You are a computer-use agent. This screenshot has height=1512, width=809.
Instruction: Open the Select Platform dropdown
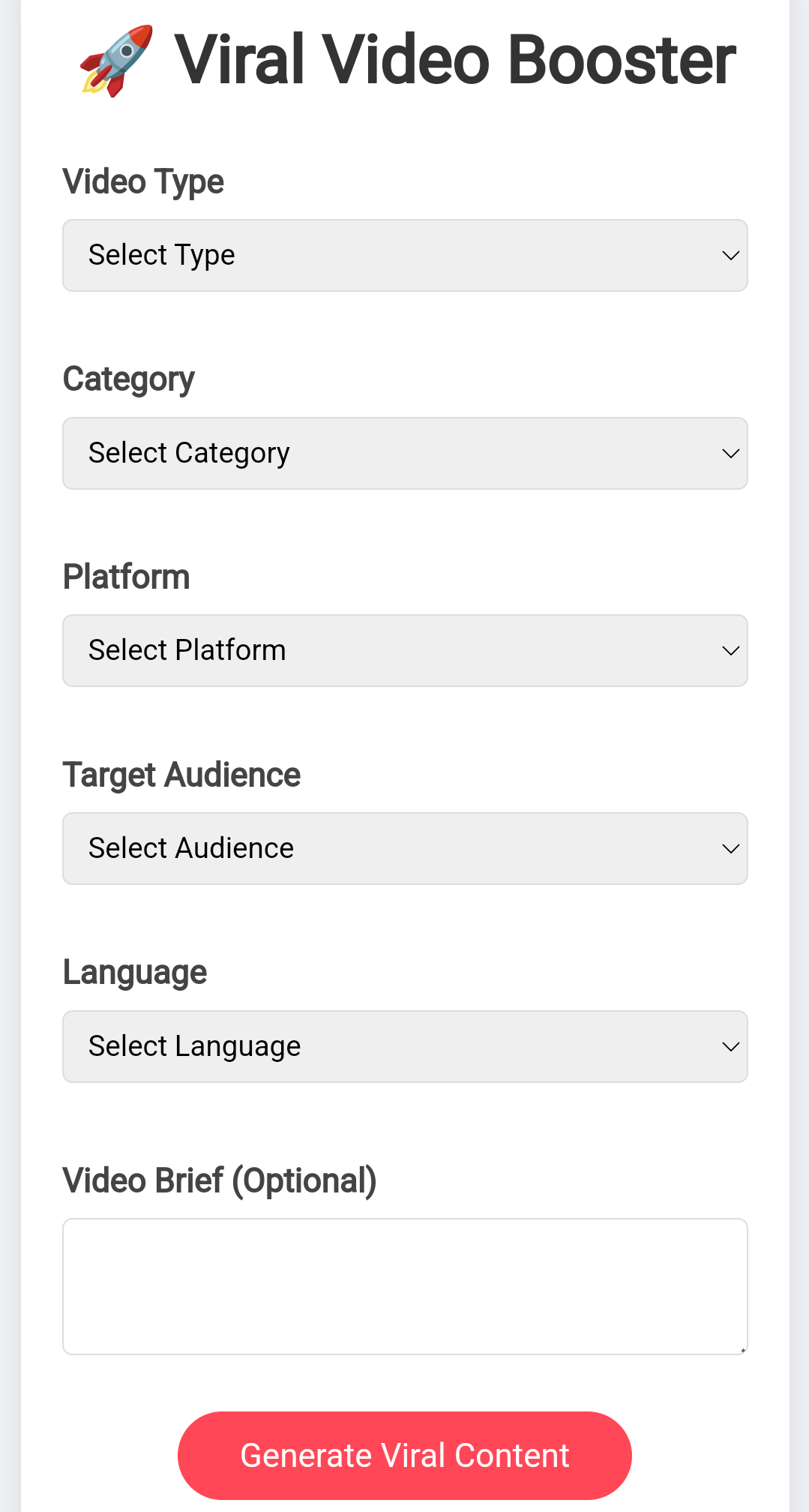point(404,651)
